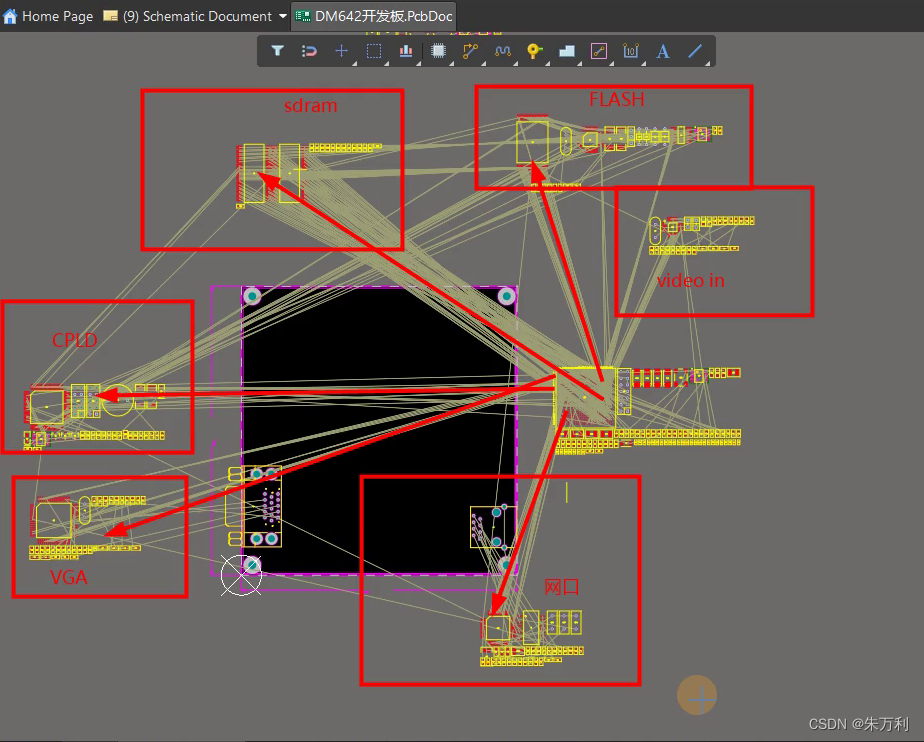The width and height of the screenshot is (924, 742).
Task: Click the Selection Filter funnel icon
Action: click(x=278, y=51)
